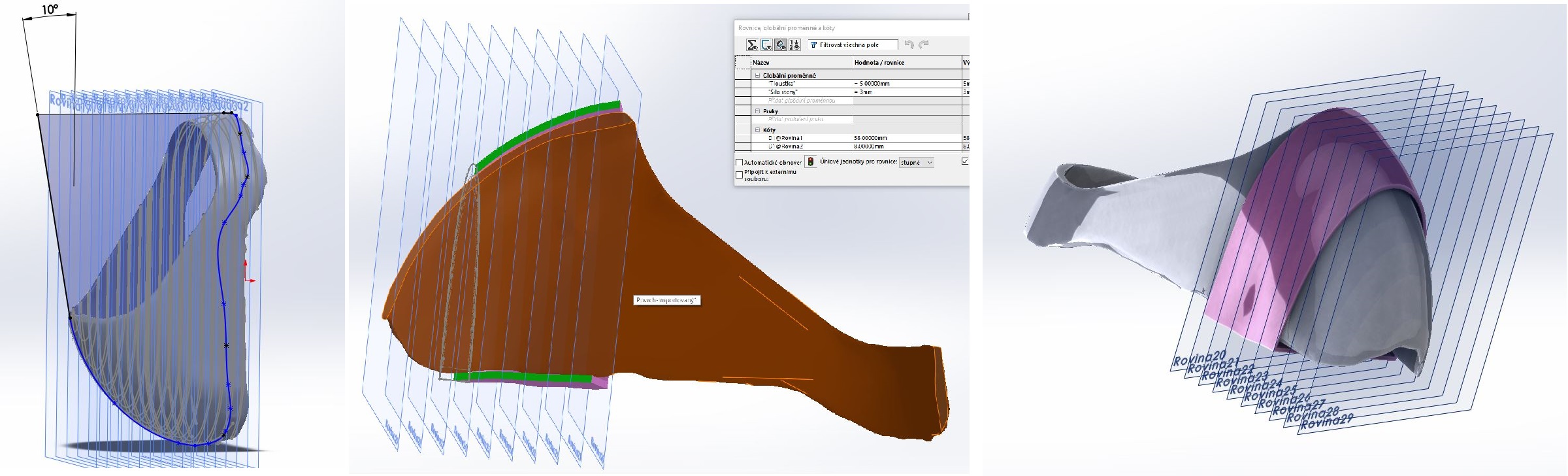
Task: Click the Hodnota / rovnice column header
Action: click(x=879, y=63)
